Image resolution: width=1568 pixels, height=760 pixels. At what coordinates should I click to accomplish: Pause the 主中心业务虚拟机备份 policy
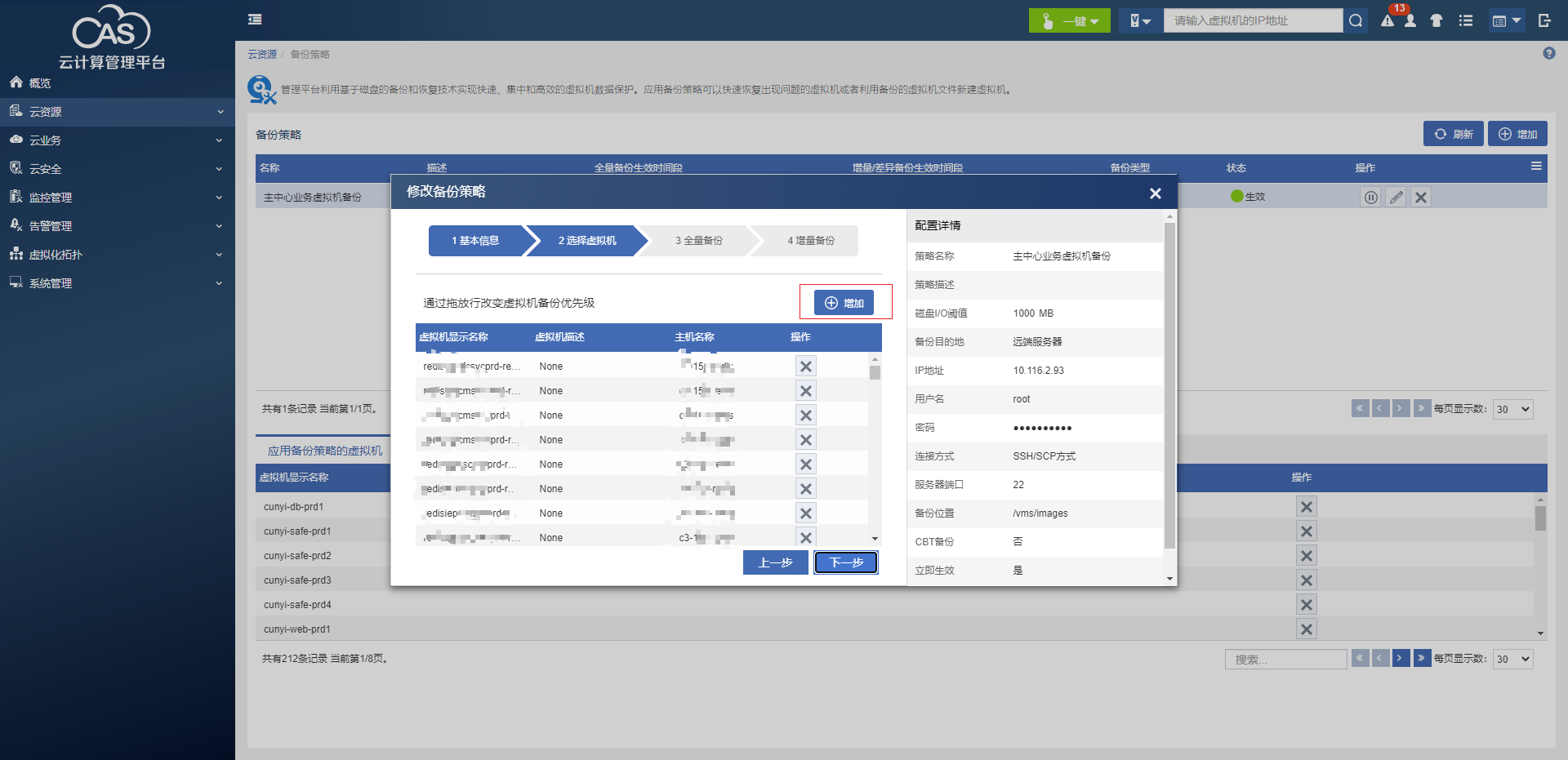(x=1371, y=197)
